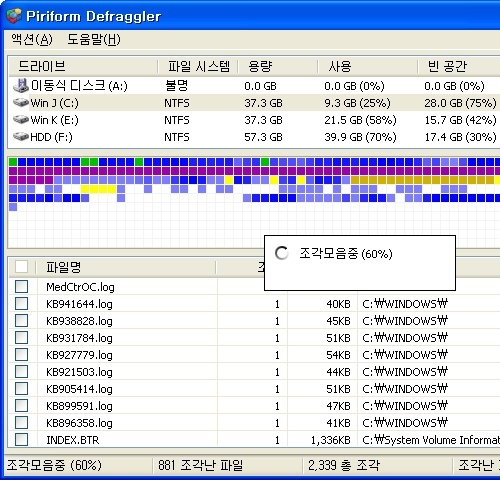Click the first green block in the drive map
This screenshot has width=500, height=480.
[x=13, y=162]
